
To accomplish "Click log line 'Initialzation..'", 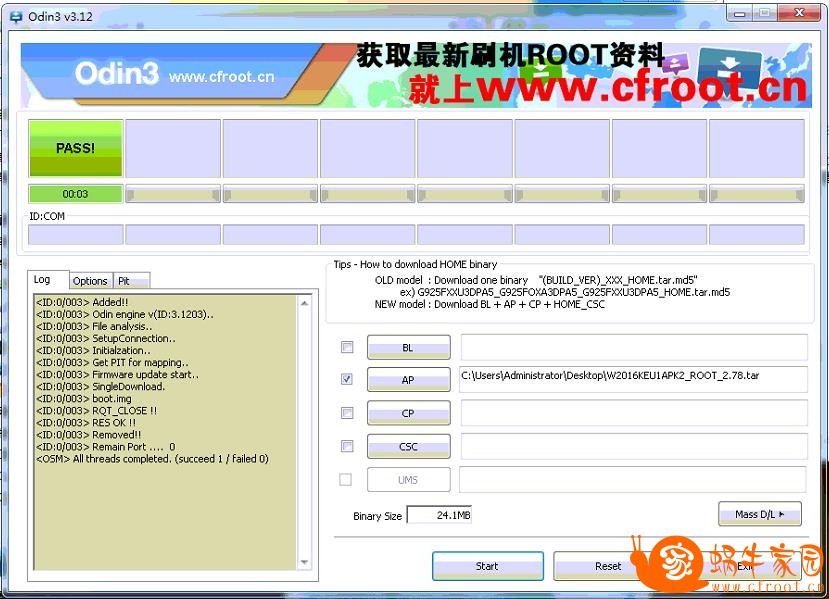I will pyautogui.click(x=93, y=351).
